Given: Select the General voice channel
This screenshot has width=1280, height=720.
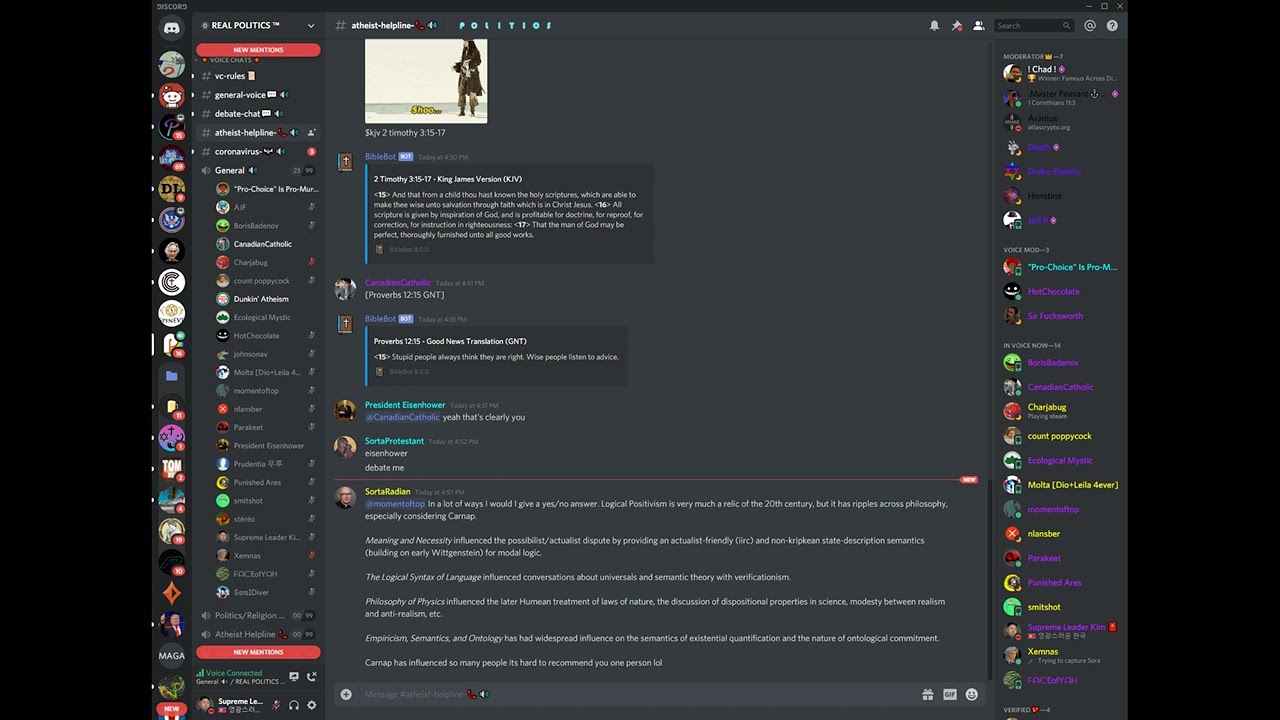Looking at the screenshot, I should click(x=258, y=171).
